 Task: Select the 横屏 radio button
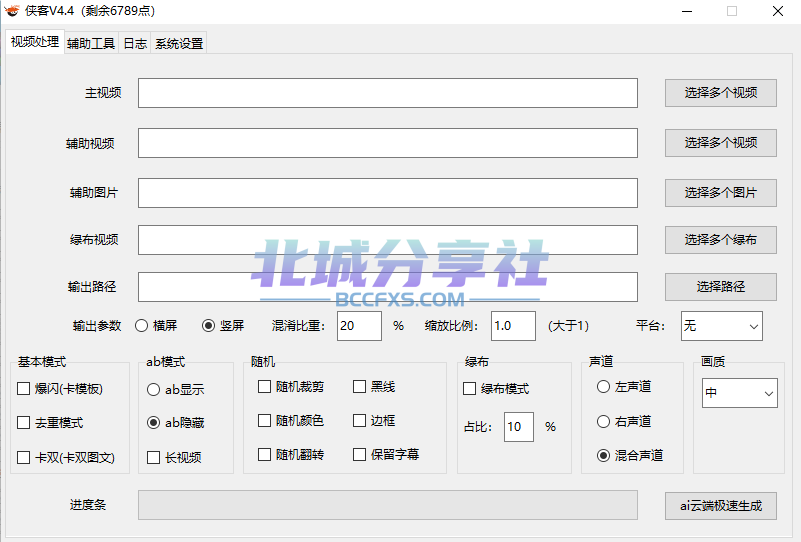(142, 325)
